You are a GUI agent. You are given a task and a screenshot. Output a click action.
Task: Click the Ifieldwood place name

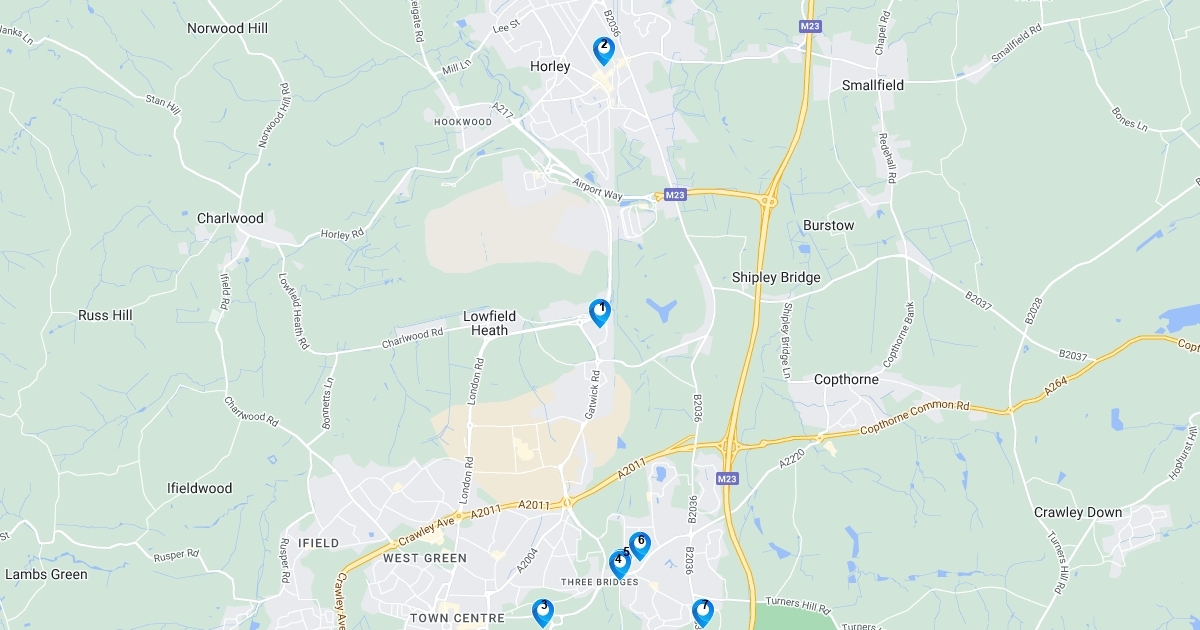(199, 489)
